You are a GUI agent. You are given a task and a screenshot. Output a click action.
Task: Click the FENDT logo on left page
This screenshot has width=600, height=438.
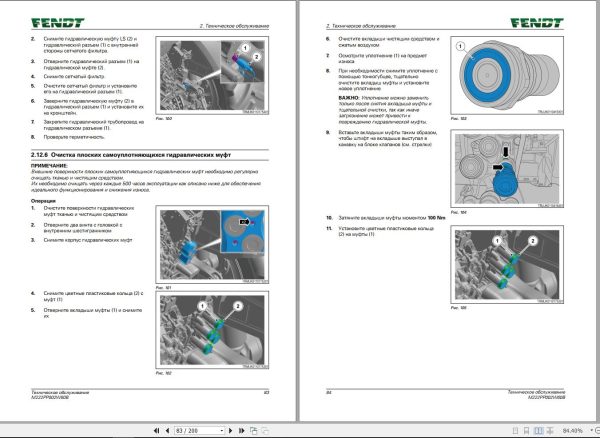click(x=58, y=23)
